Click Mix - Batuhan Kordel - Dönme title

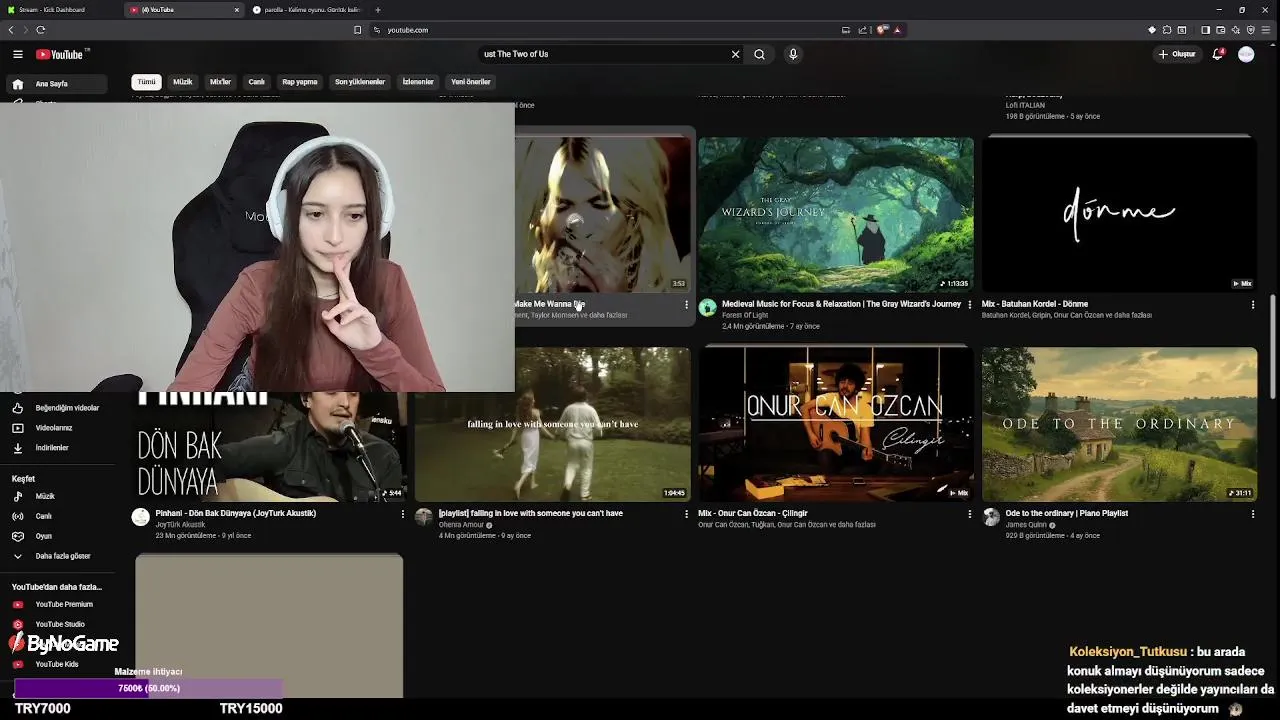point(1035,304)
